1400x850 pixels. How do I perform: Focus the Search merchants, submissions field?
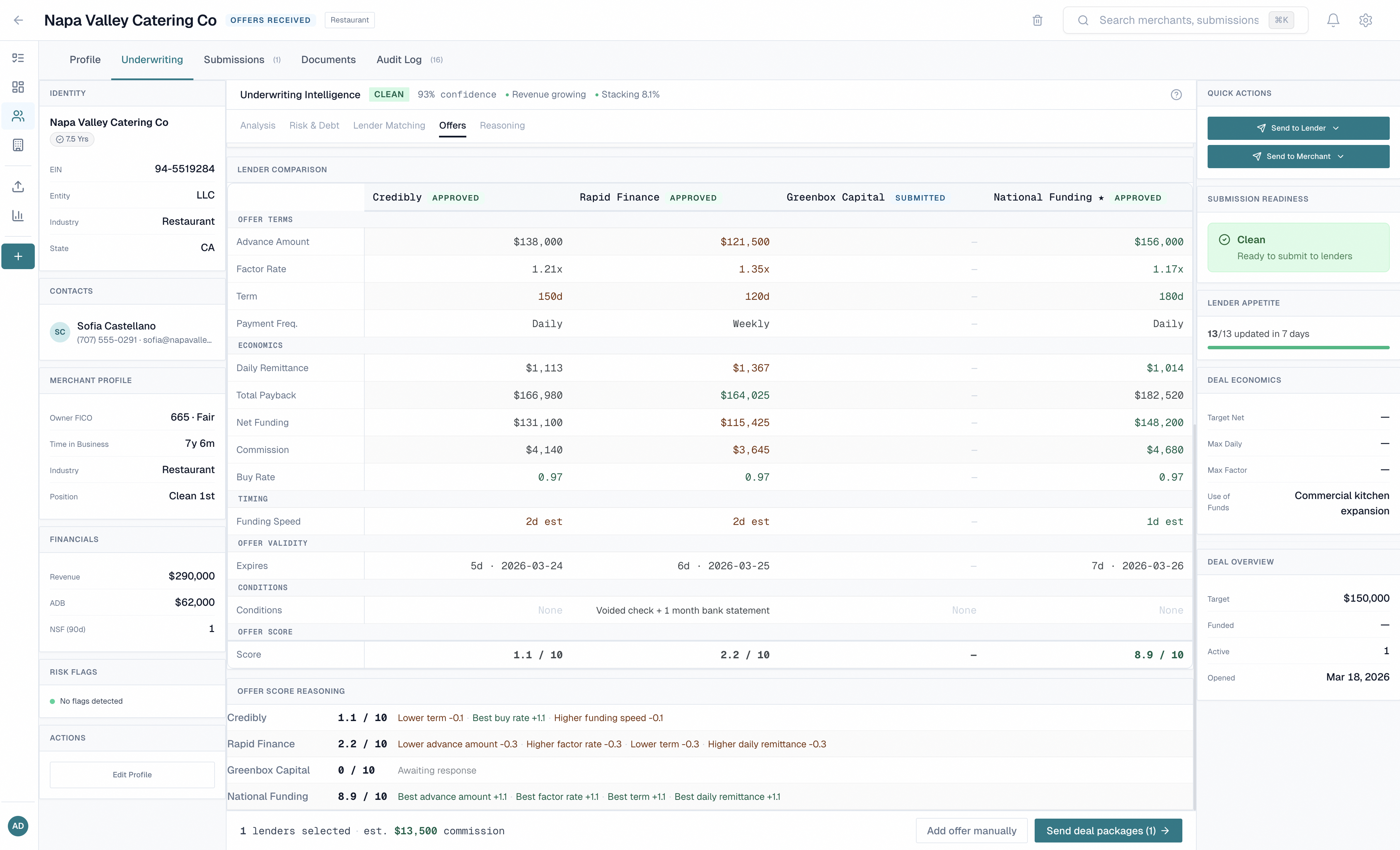click(x=1178, y=20)
